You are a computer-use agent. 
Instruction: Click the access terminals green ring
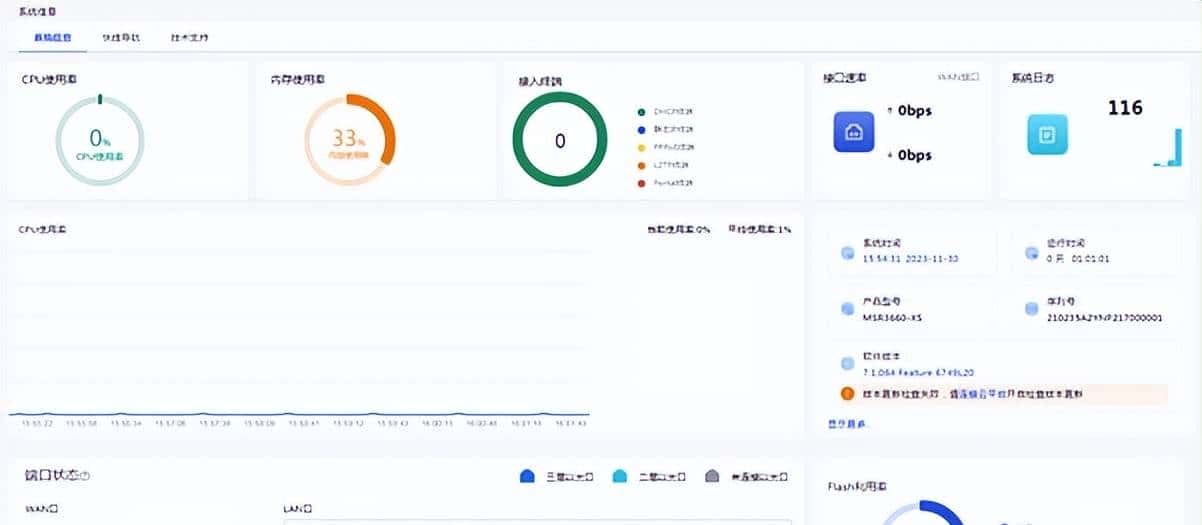click(559, 140)
